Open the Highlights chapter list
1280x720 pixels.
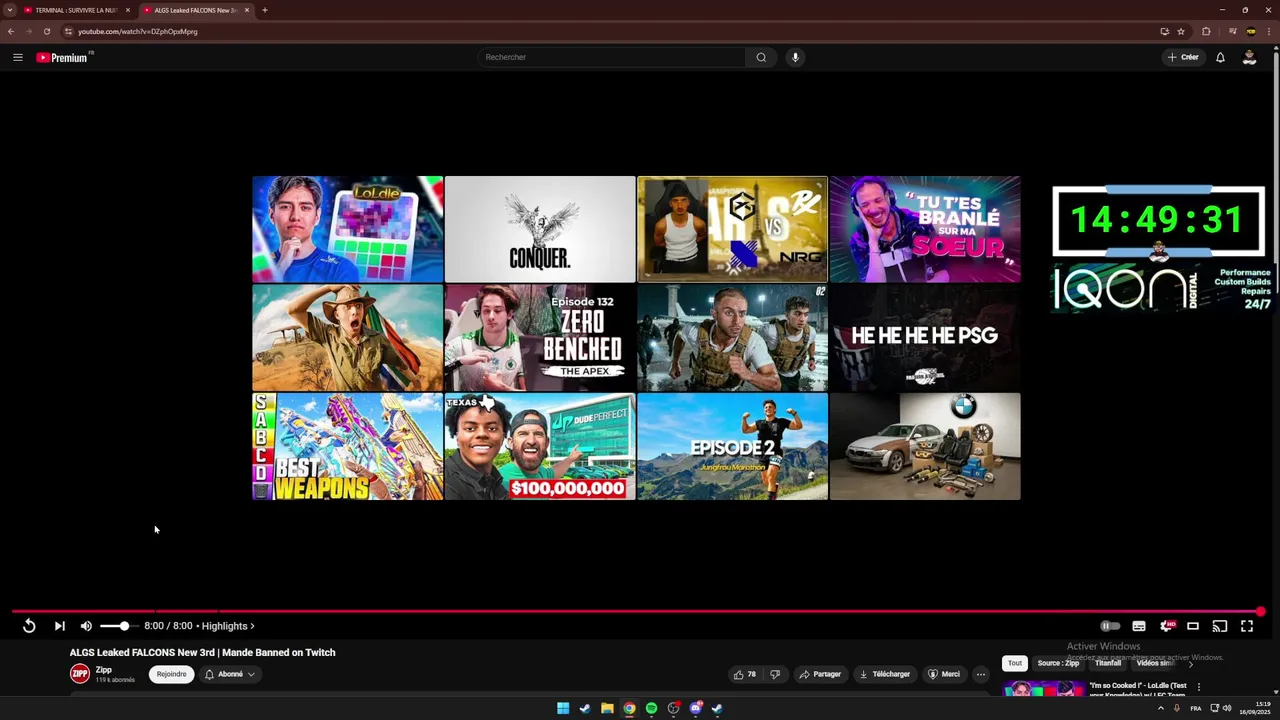228,626
